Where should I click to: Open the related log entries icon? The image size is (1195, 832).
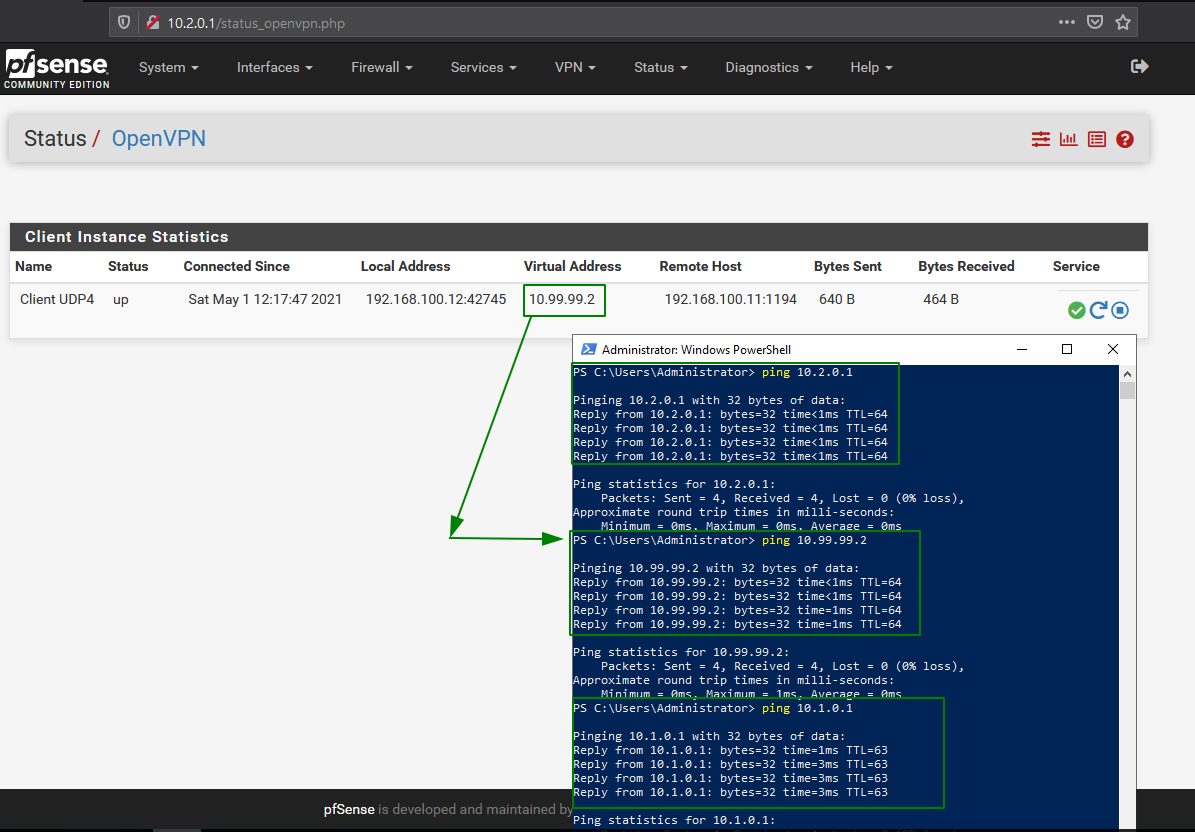(x=1097, y=139)
